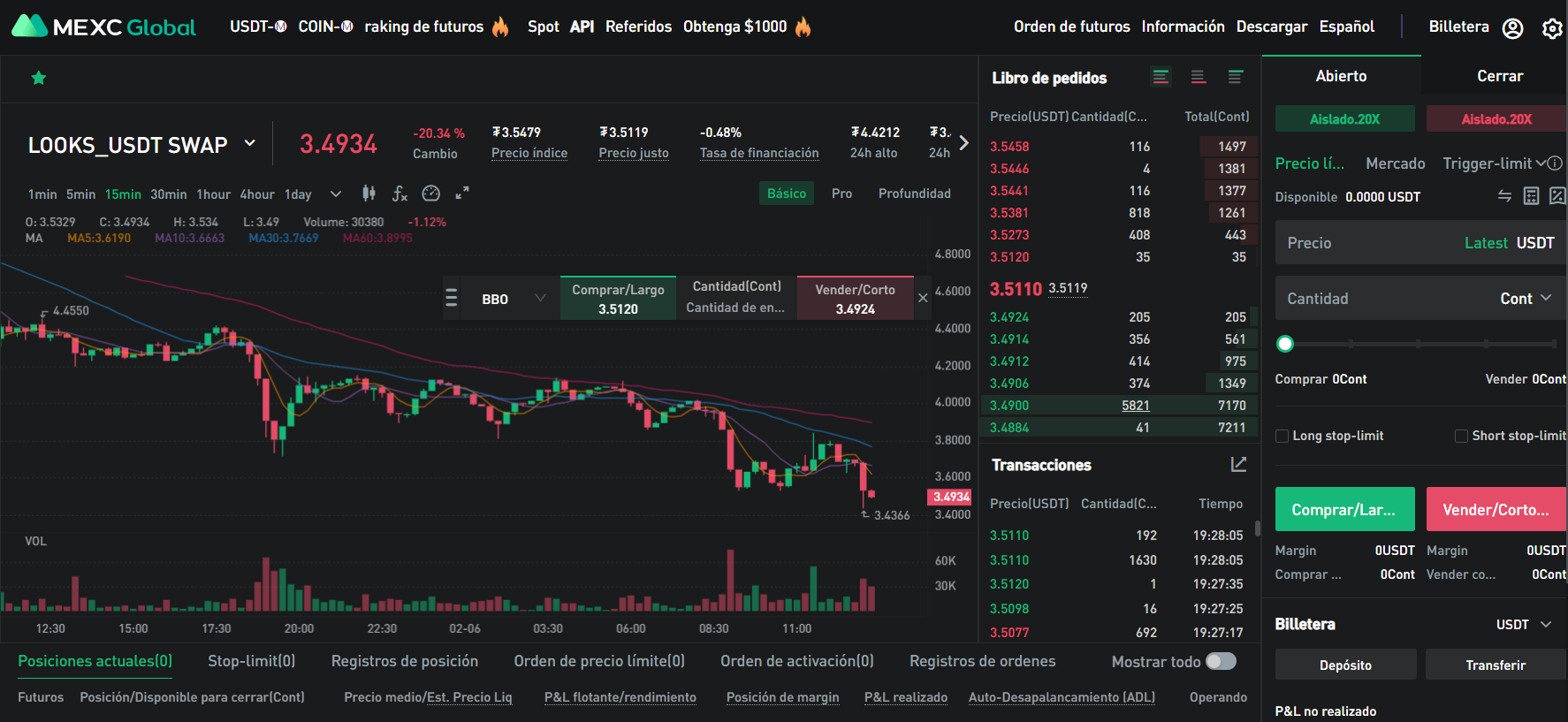Click Cantidad de entrada field in quick panel
This screenshot has height=722, width=1568.
(x=735, y=308)
